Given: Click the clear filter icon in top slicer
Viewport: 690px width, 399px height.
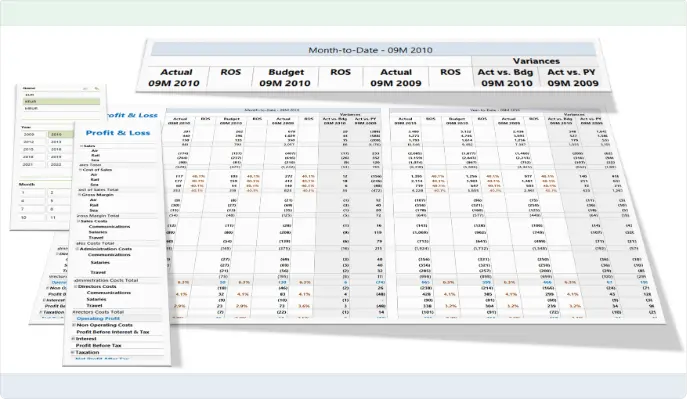Looking at the screenshot, I should [x=96, y=88].
